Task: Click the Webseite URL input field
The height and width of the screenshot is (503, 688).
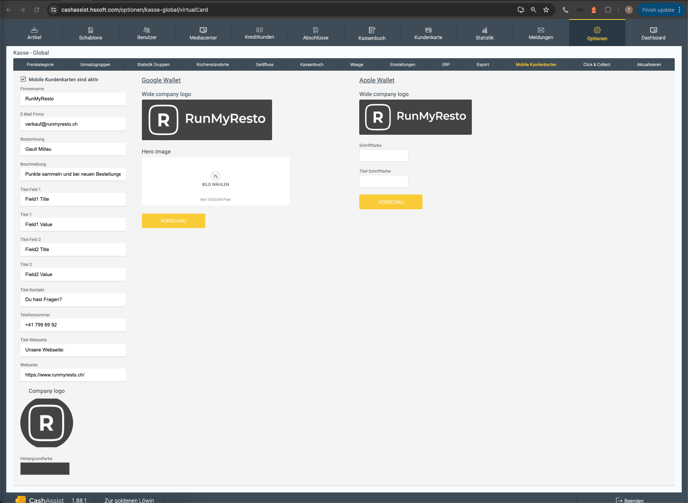Action: click(x=73, y=375)
